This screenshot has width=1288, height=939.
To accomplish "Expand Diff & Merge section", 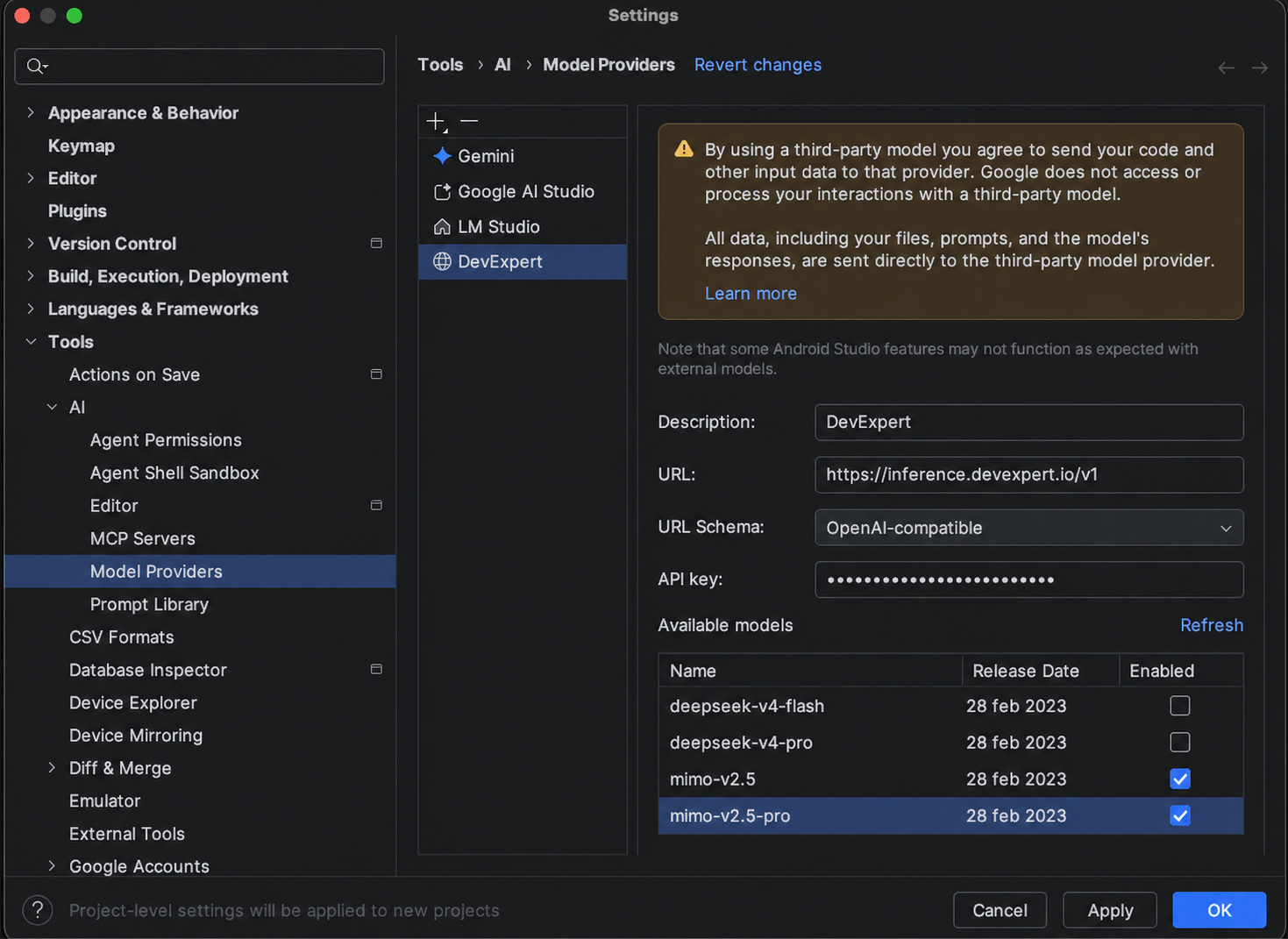I will point(52,768).
